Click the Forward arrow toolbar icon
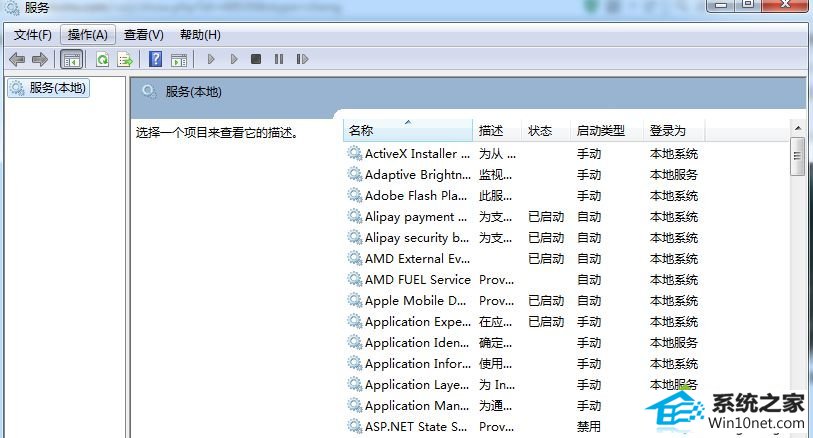The image size is (813, 438). (x=40, y=59)
